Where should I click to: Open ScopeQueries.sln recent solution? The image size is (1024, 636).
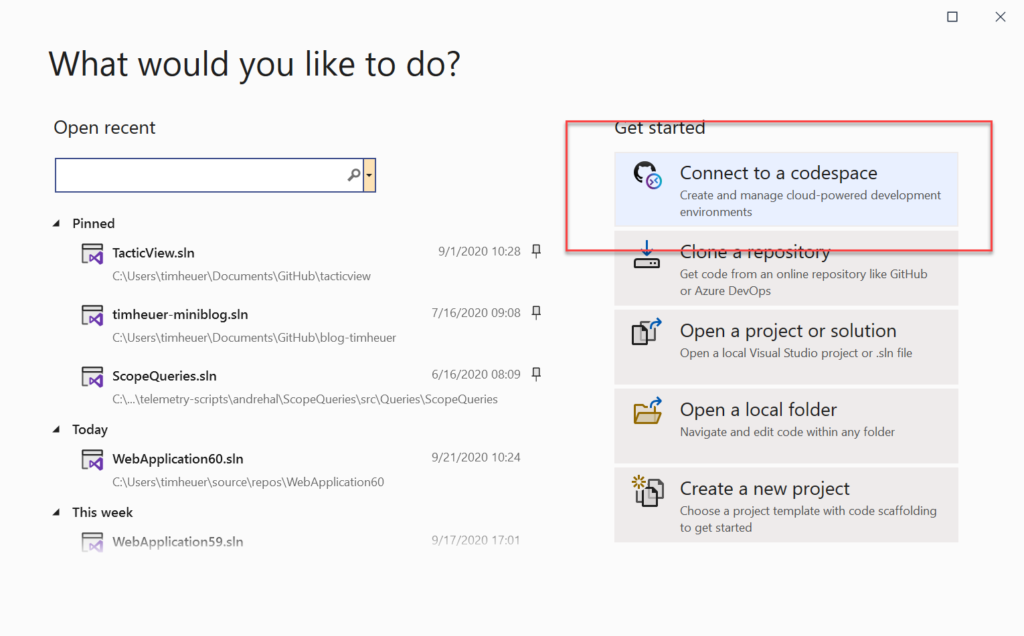point(164,376)
